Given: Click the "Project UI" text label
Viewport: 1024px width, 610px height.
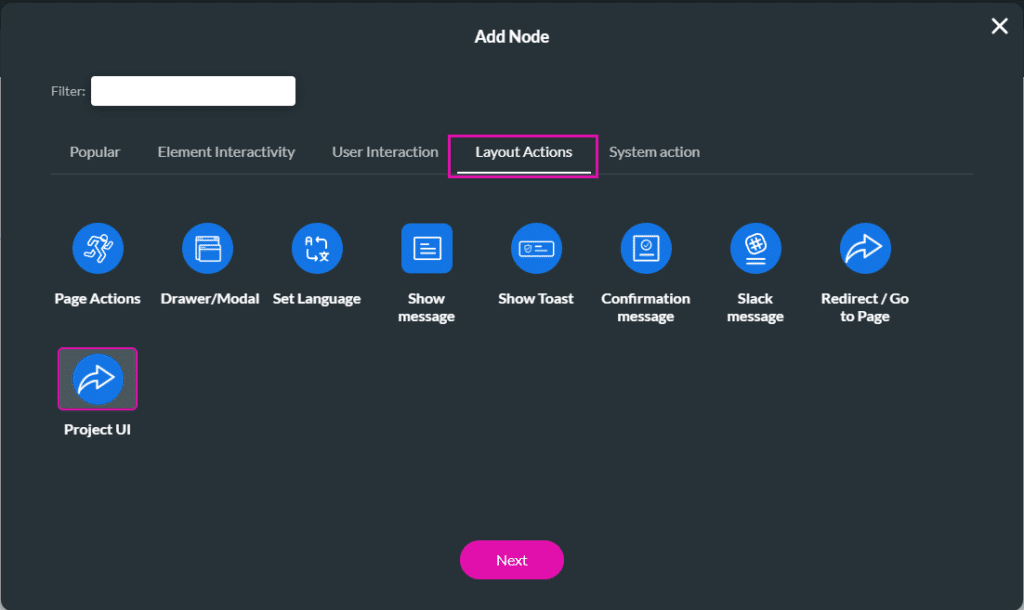Looking at the screenshot, I should [x=98, y=430].
